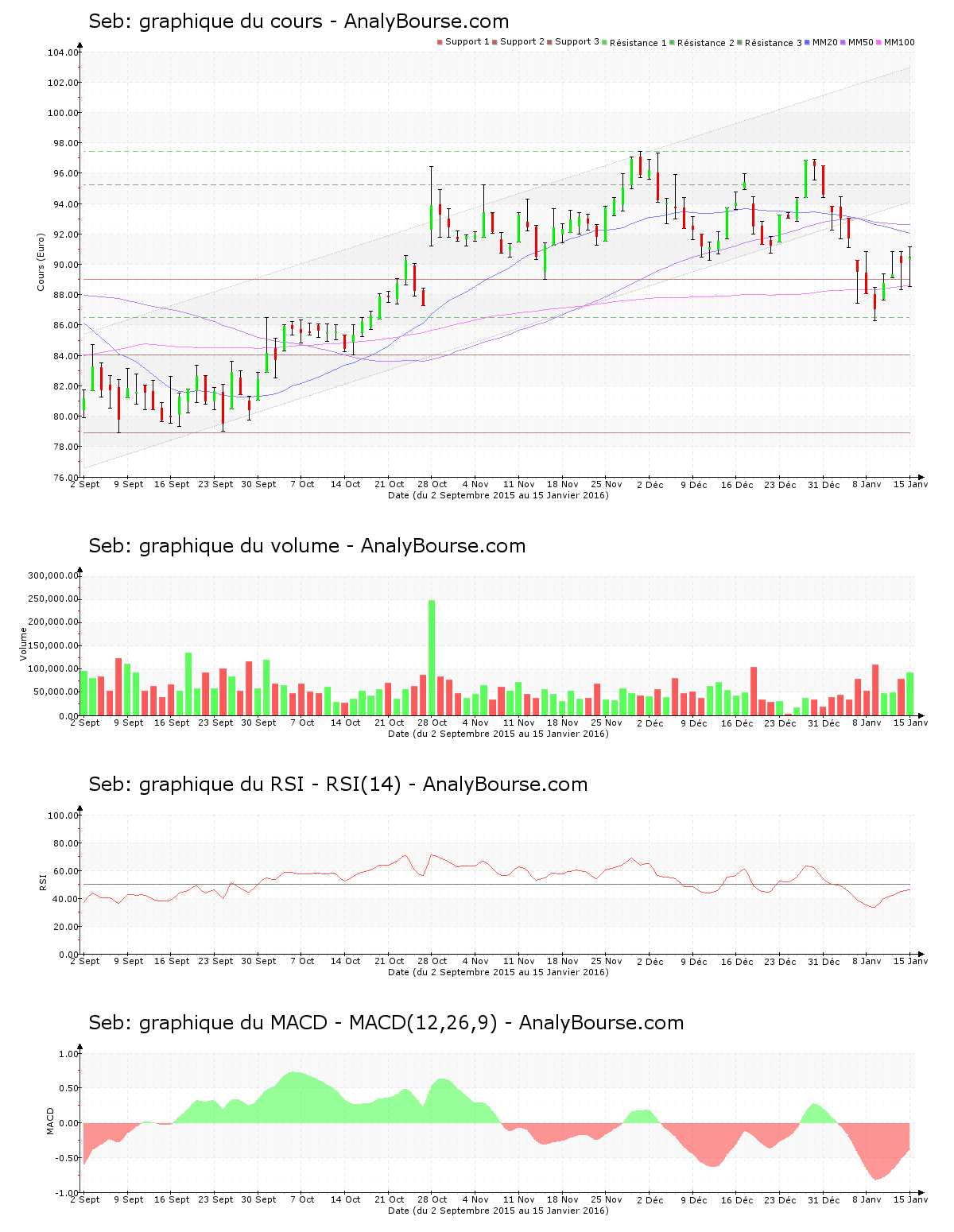Click the tallest green volume bar near 28 Oct
This screenshot has height=1232, width=954.
(432, 657)
